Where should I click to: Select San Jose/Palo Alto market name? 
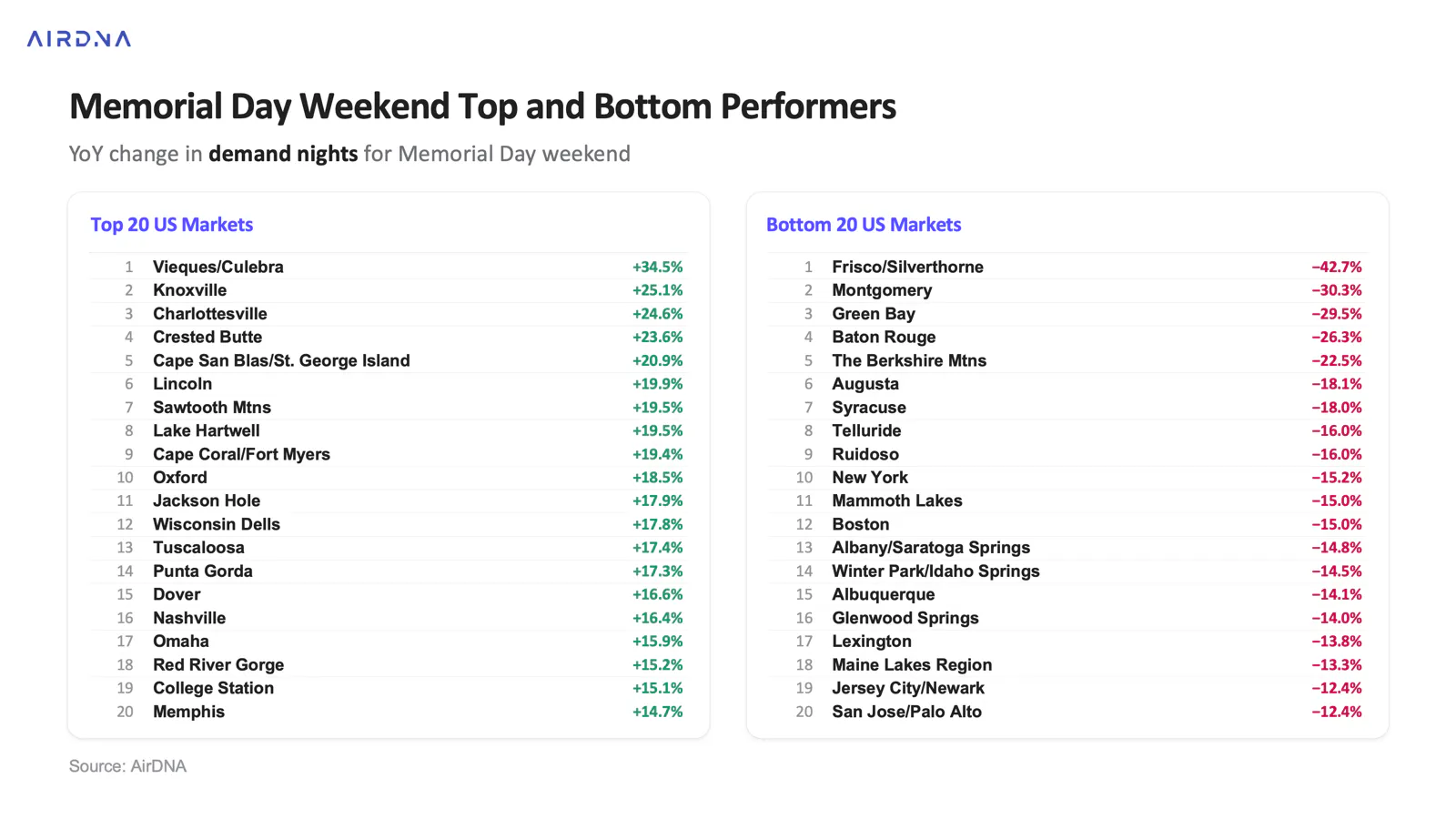pos(907,712)
